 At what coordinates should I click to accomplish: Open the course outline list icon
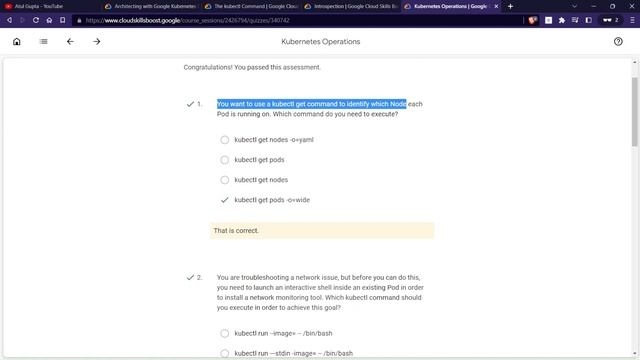tap(44, 42)
